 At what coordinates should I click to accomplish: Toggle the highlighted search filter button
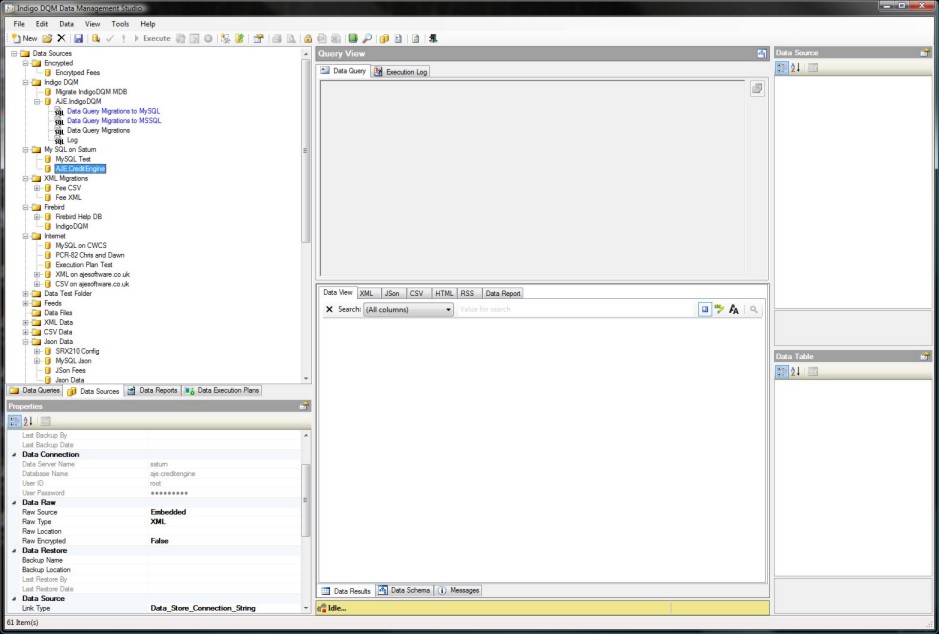tap(705, 310)
